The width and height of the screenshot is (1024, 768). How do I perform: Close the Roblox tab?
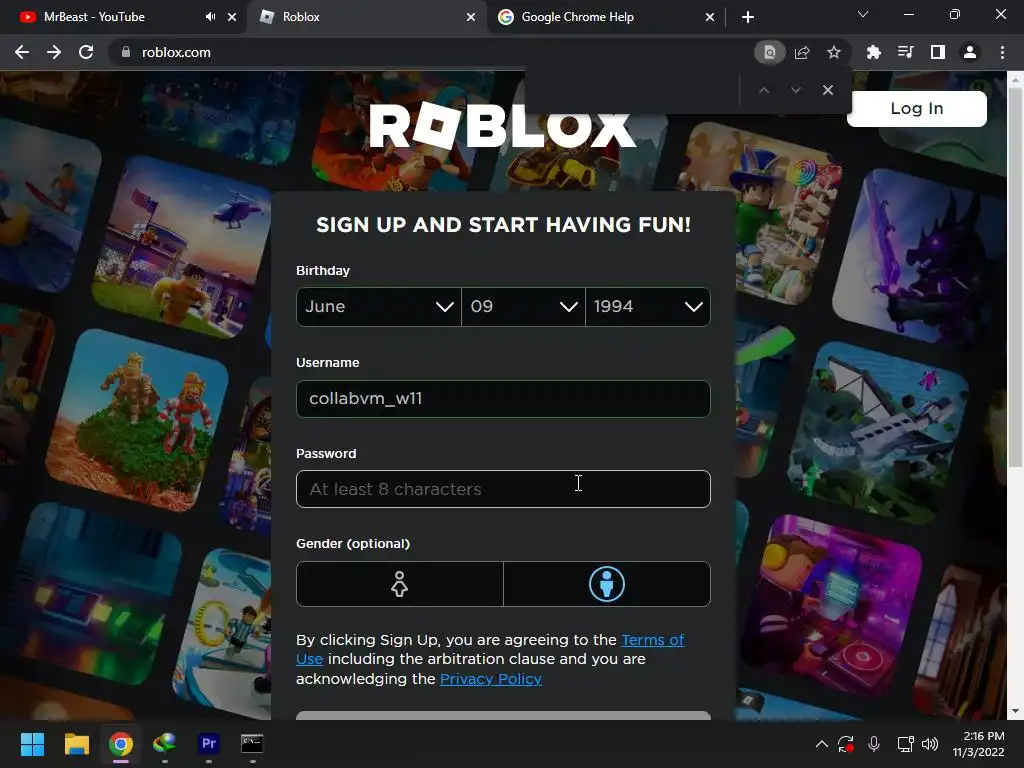pos(471,17)
